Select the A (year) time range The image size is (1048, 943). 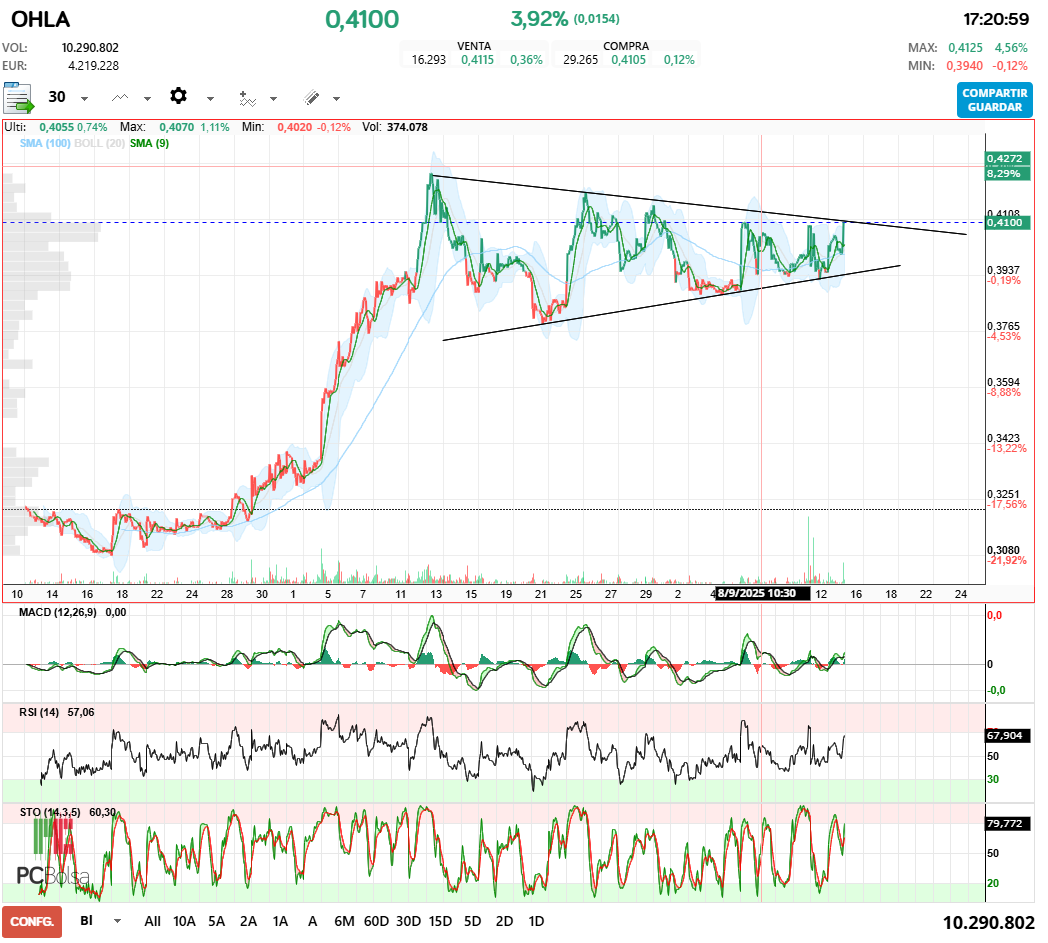(312, 921)
